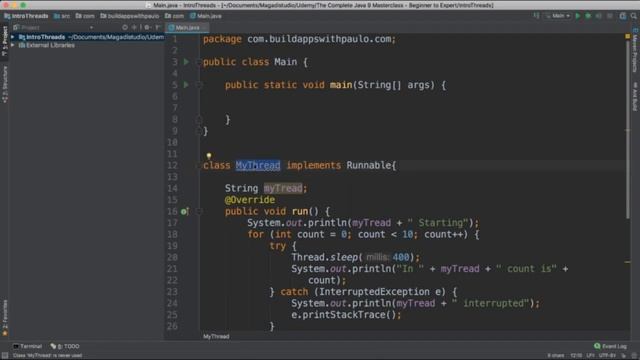
Task: Click IntroThreads in navigation breadcrumb bar
Action: point(27,16)
